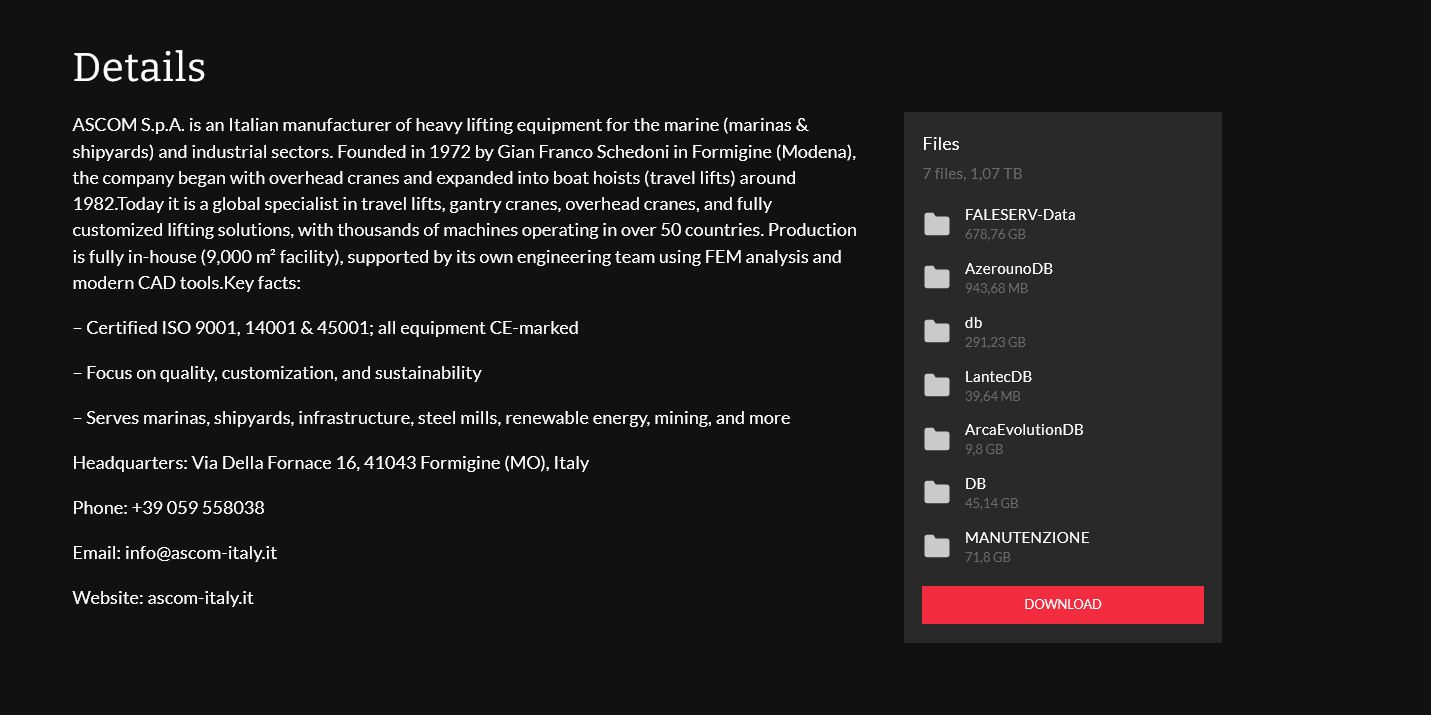Viewport: 1431px width, 715px height.
Task: Click the Phone: +39 059 558038 line
Action: [x=169, y=508]
